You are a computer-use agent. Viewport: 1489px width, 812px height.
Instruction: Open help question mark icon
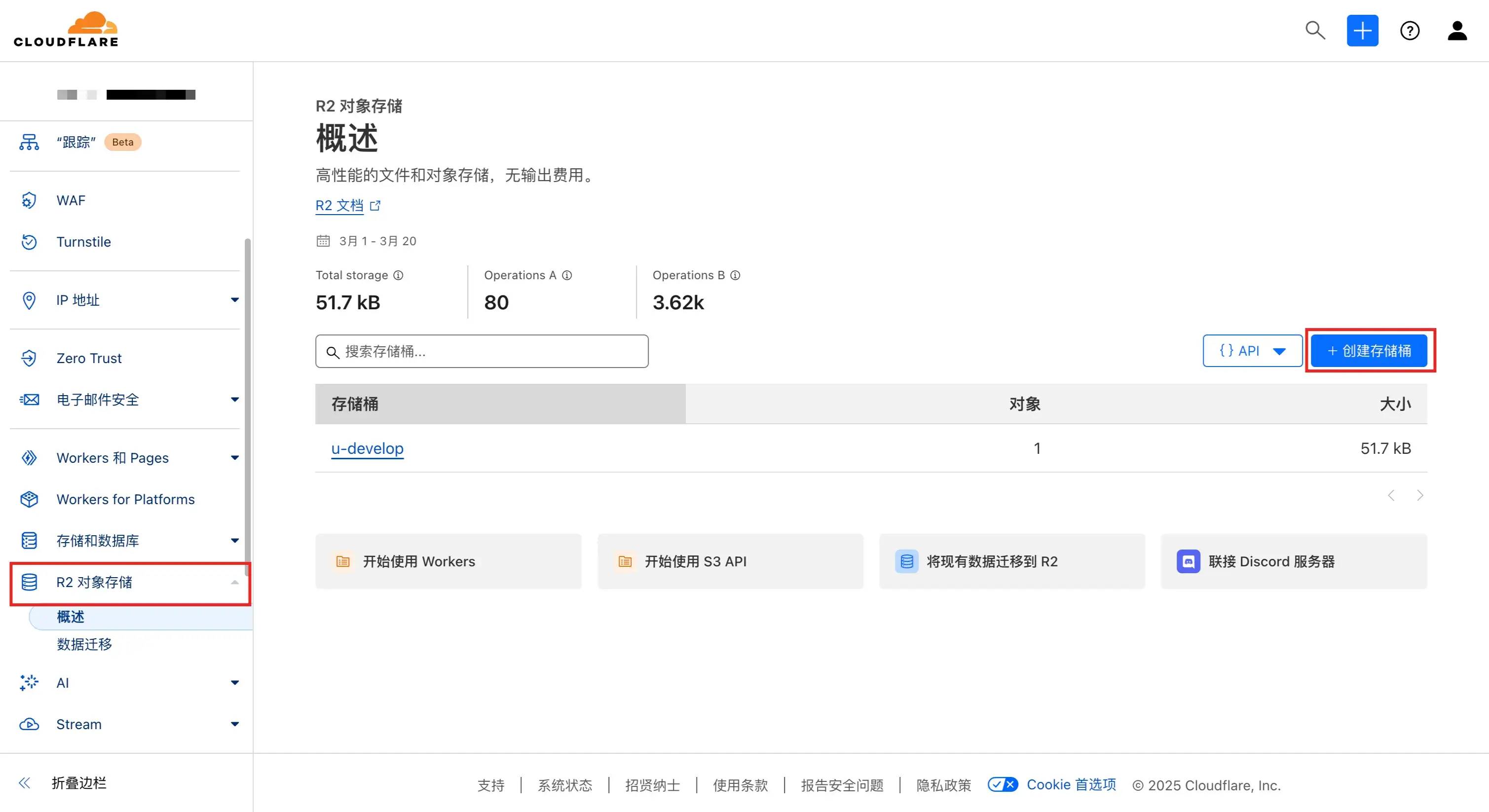pyautogui.click(x=1410, y=30)
